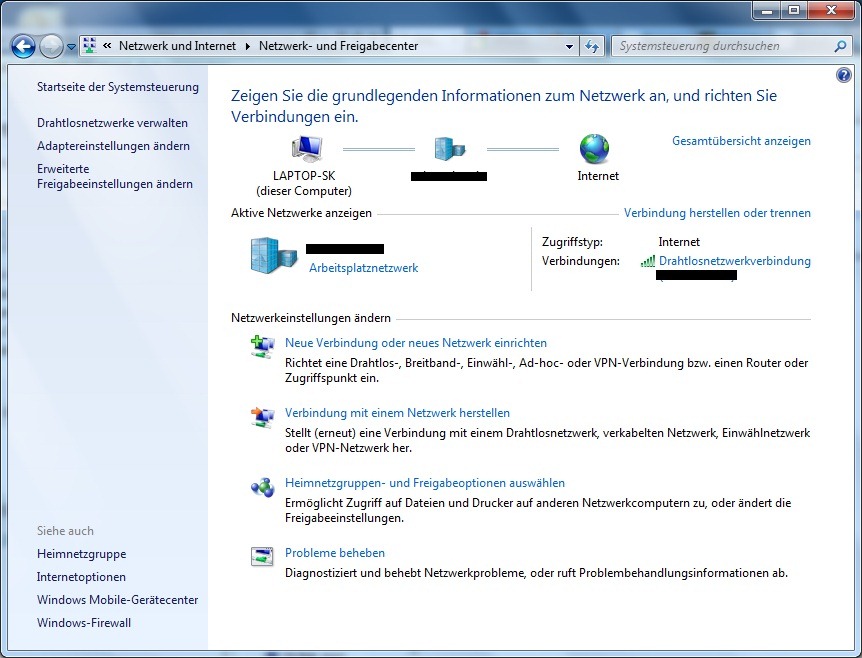The width and height of the screenshot is (862, 658).
Task: Click the Forward navigation arrow
Action: pos(51,47)
